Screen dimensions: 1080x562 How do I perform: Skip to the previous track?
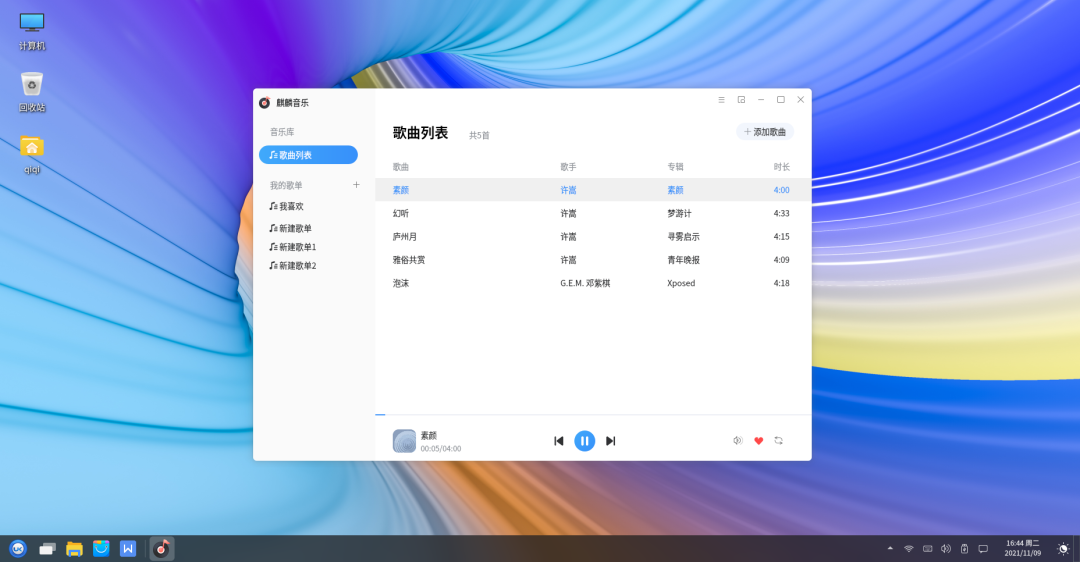point(559,441)
